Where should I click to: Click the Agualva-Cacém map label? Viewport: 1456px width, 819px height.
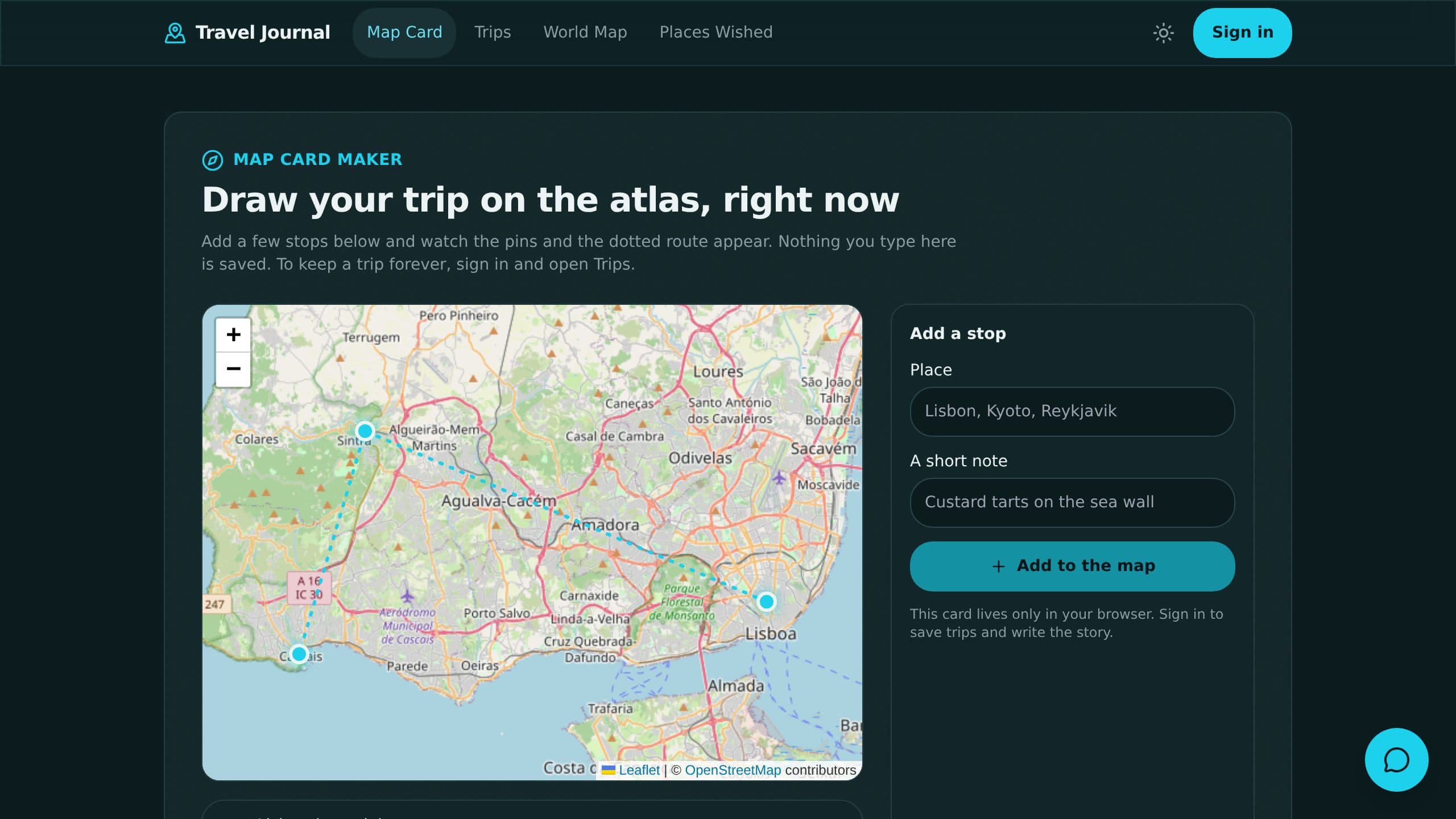(499, 501)
